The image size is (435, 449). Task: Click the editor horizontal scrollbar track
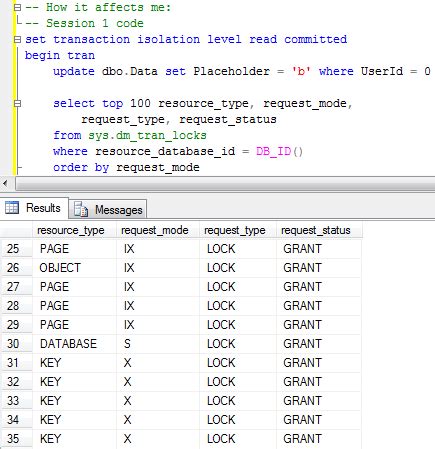(225, 184)
